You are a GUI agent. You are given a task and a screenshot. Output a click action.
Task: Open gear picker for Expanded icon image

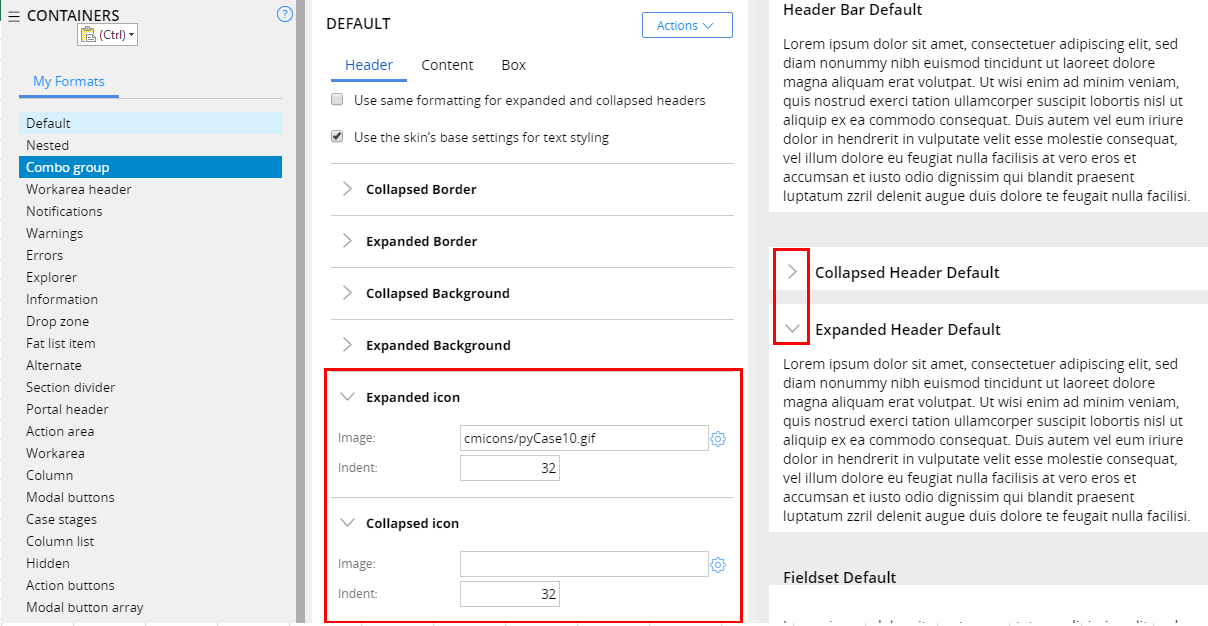(717, 439)
